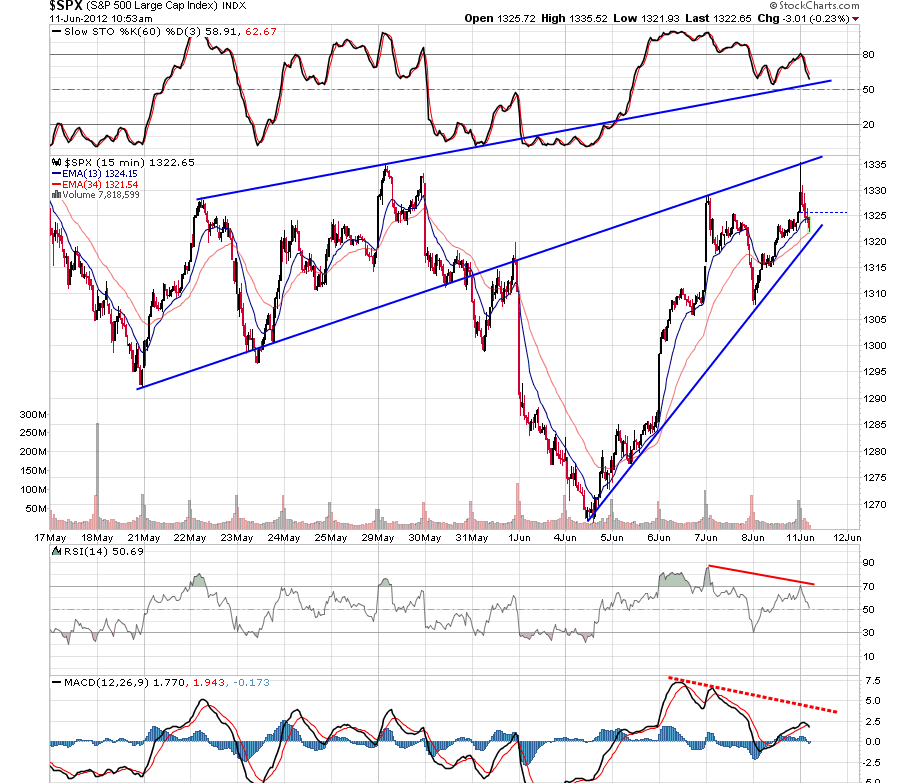Click the 29May date axis label

[x=378, y=538]
